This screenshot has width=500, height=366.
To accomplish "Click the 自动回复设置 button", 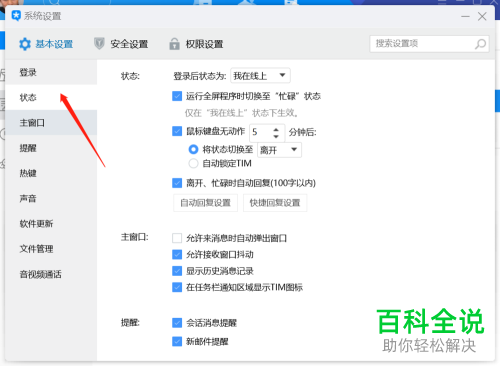I will click(x=206, y=203).
